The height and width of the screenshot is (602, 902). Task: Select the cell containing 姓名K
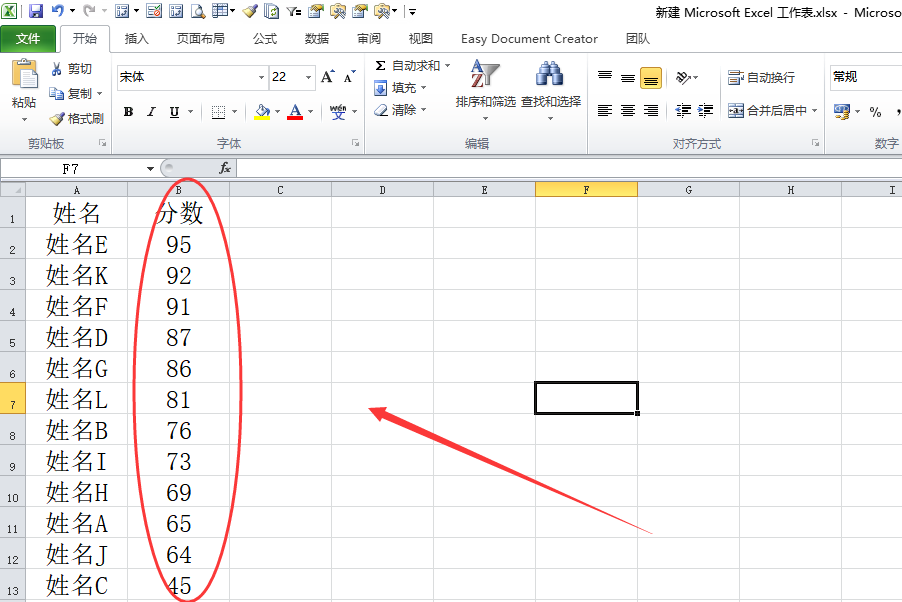tap(77, 275)
